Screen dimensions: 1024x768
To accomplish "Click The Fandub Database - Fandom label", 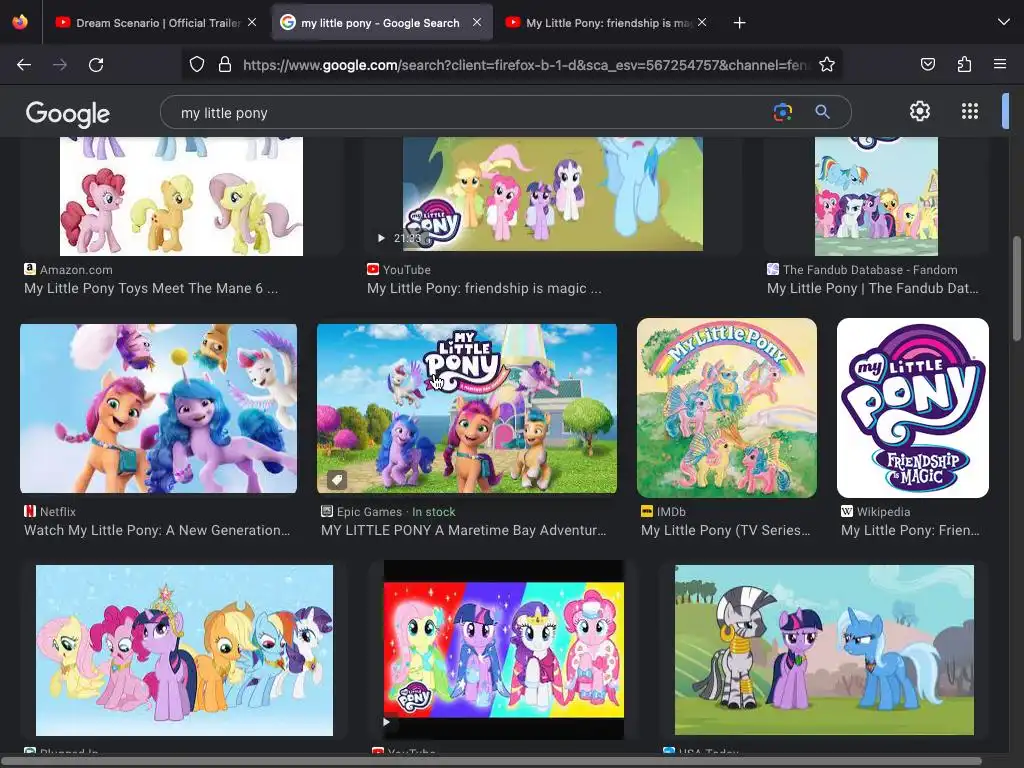I will 870,270.
